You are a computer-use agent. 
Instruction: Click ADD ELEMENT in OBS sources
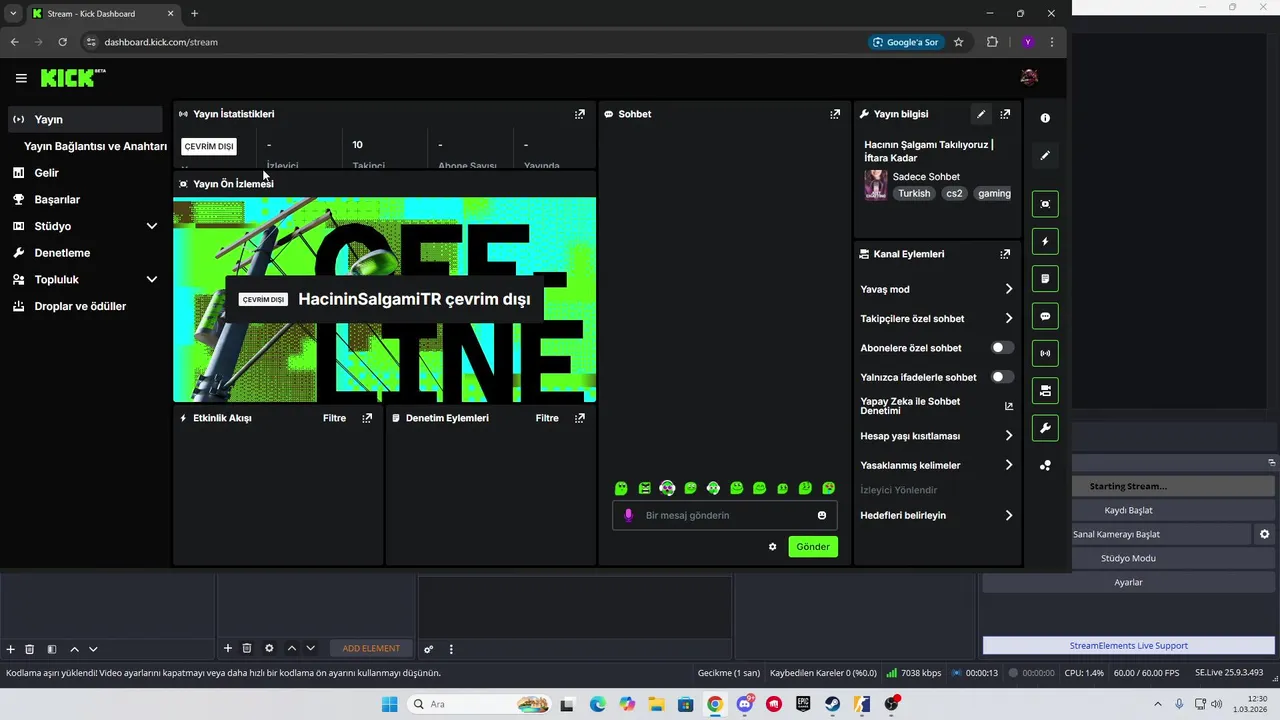(371, 649)
